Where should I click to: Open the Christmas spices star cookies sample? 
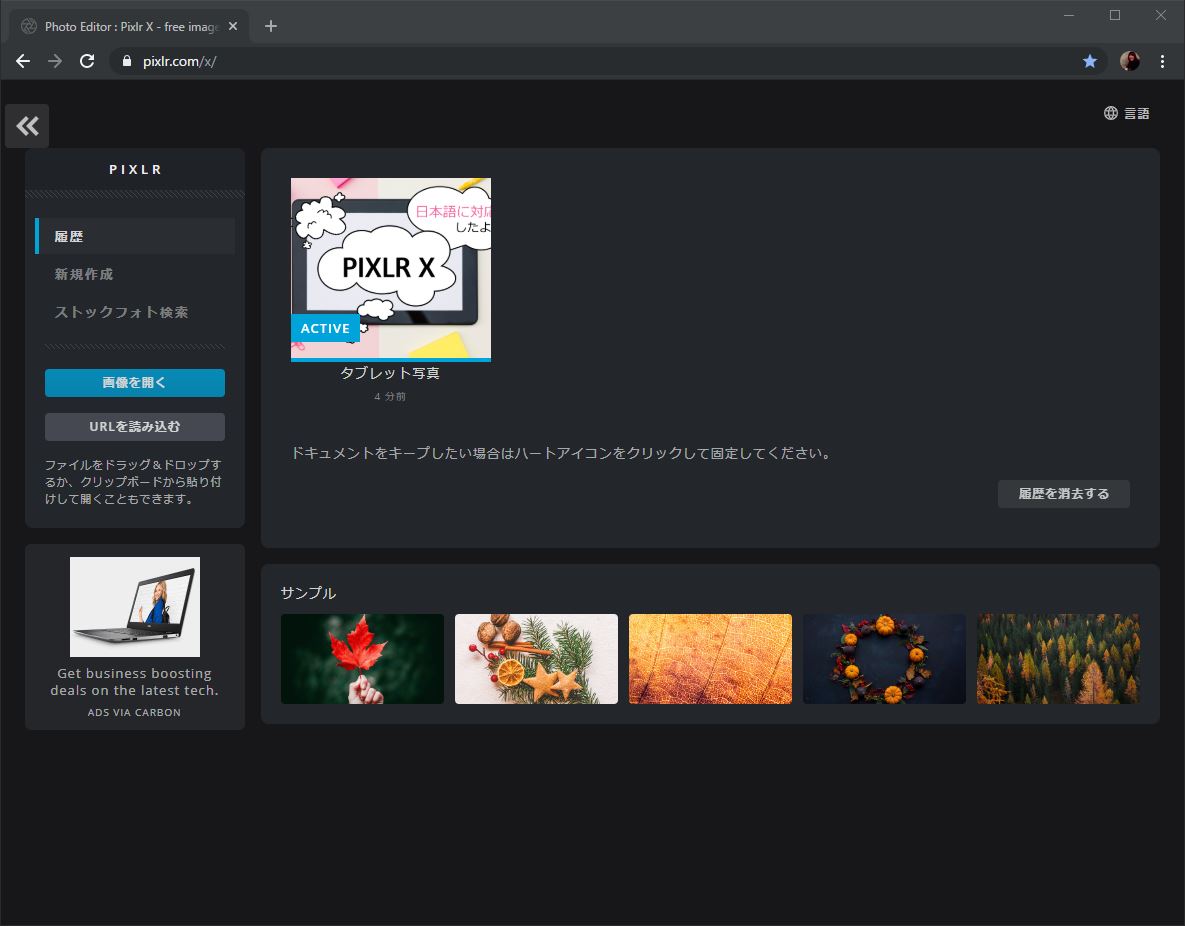click(536, 658)
